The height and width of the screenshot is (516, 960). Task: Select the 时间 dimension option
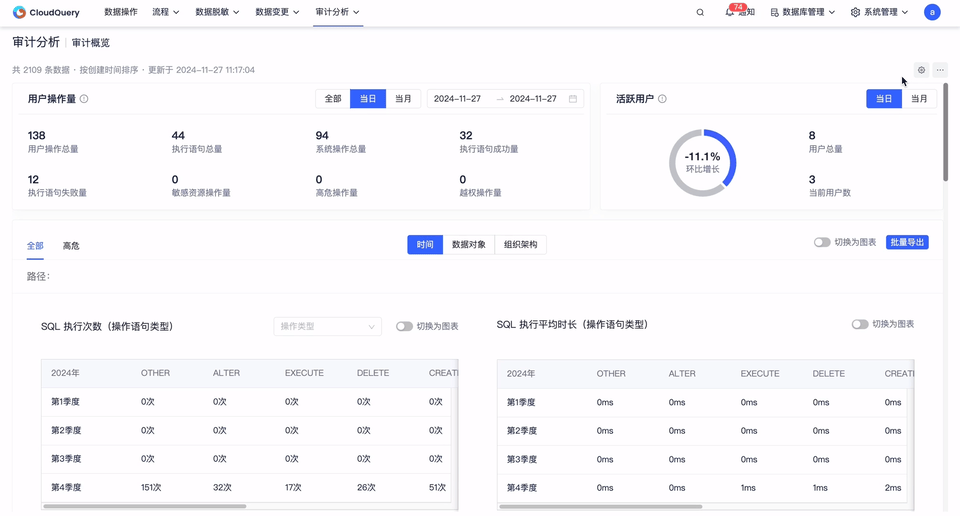coord(425,245)
